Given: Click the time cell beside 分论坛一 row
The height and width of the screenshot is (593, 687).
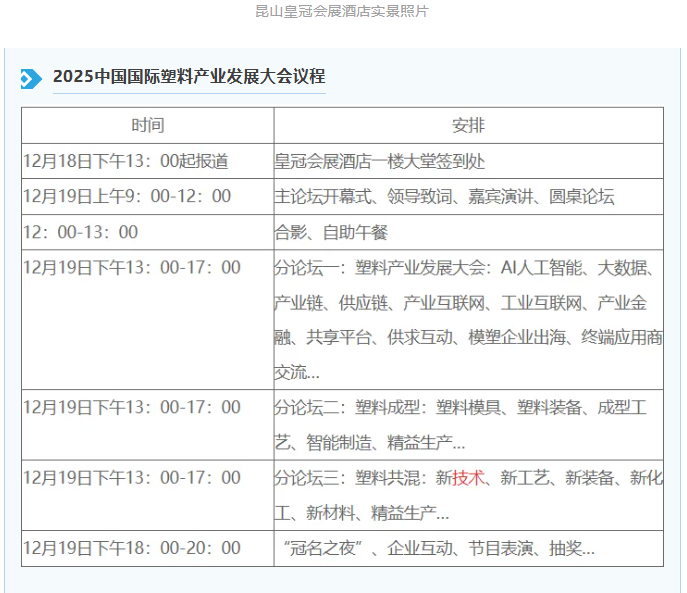Looking at the screenshot, I should coord(132,268).
